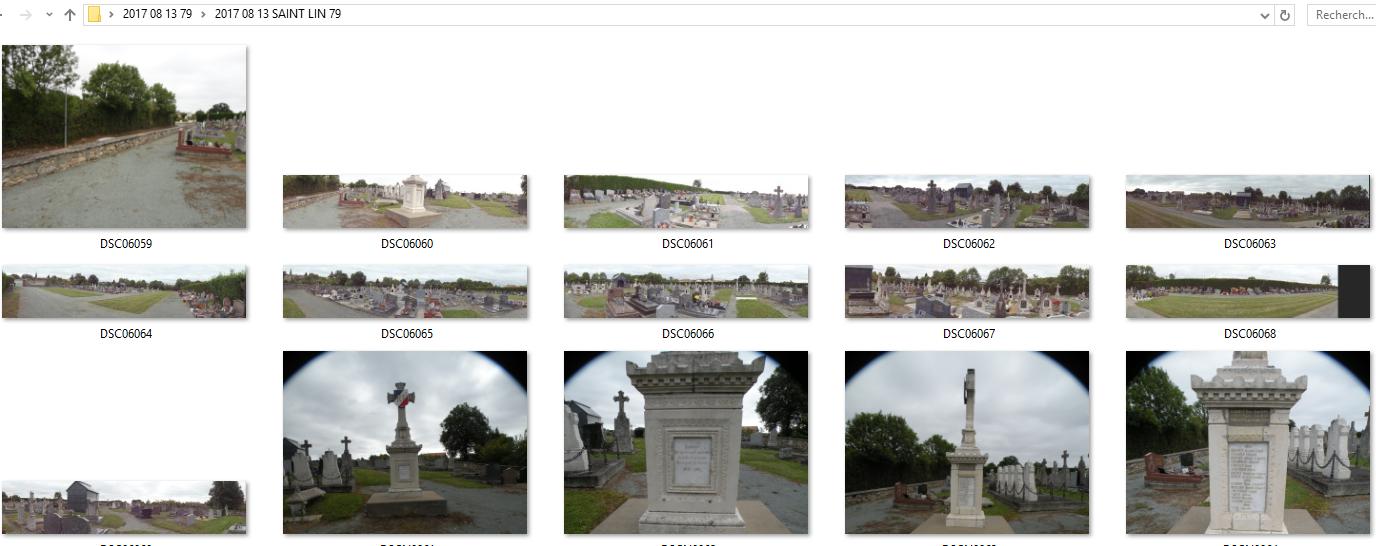Navigate to "2017 08 13 79" breadcrumb
Screen dimensions: 1376x546
tap(157, 14)
